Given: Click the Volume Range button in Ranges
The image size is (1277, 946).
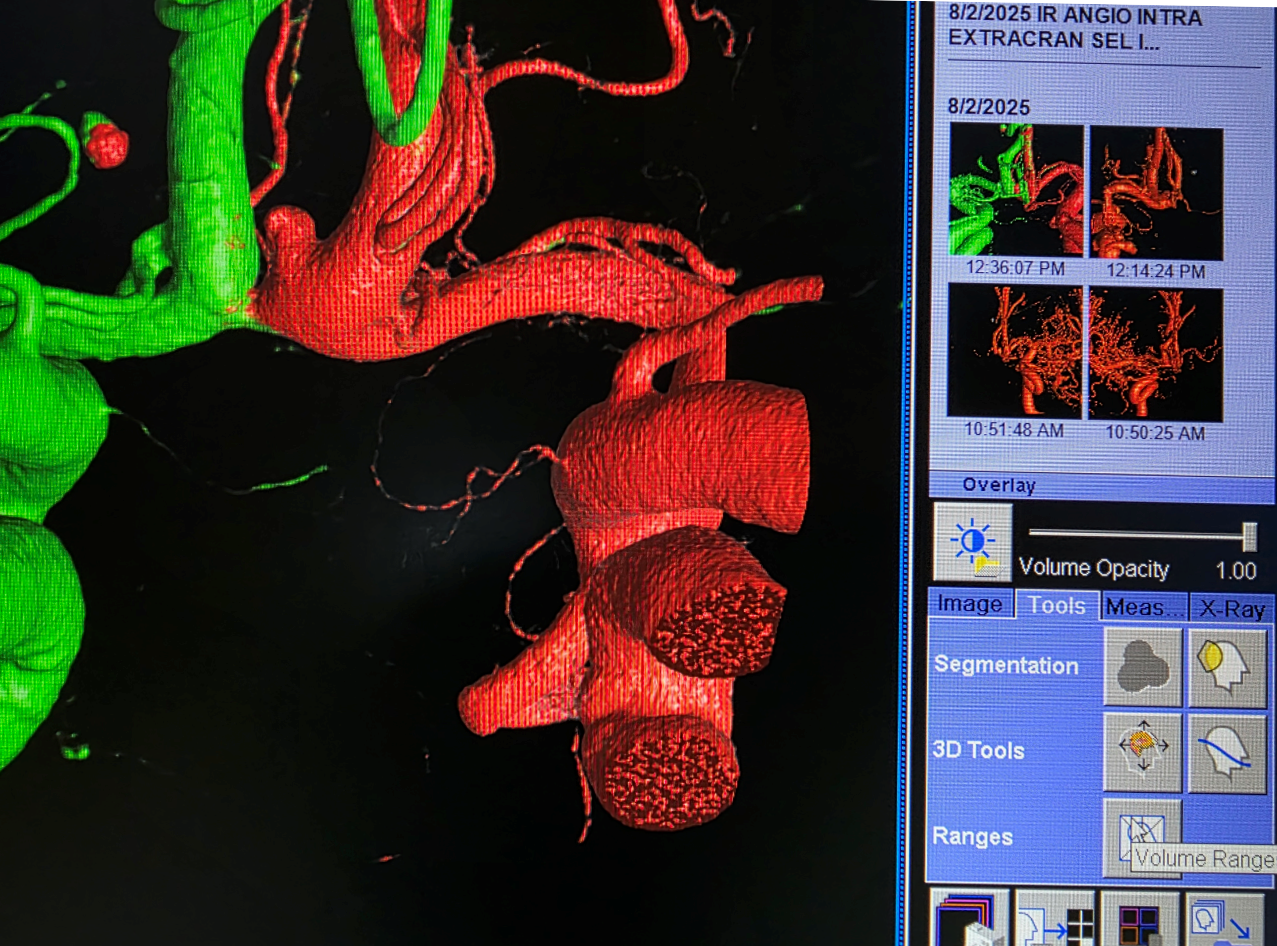Looking at the screenshot, I should [x=1142, y=835].
